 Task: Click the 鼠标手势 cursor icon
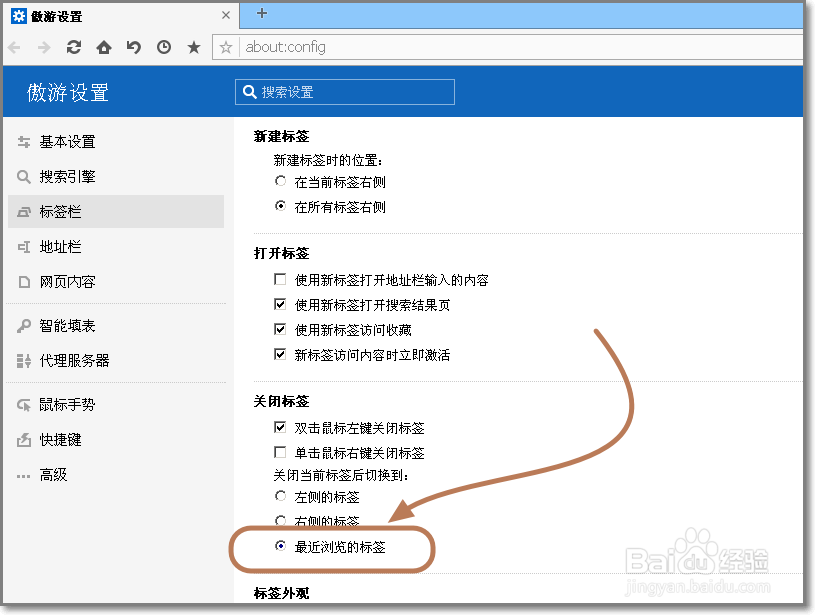point(23,404)
